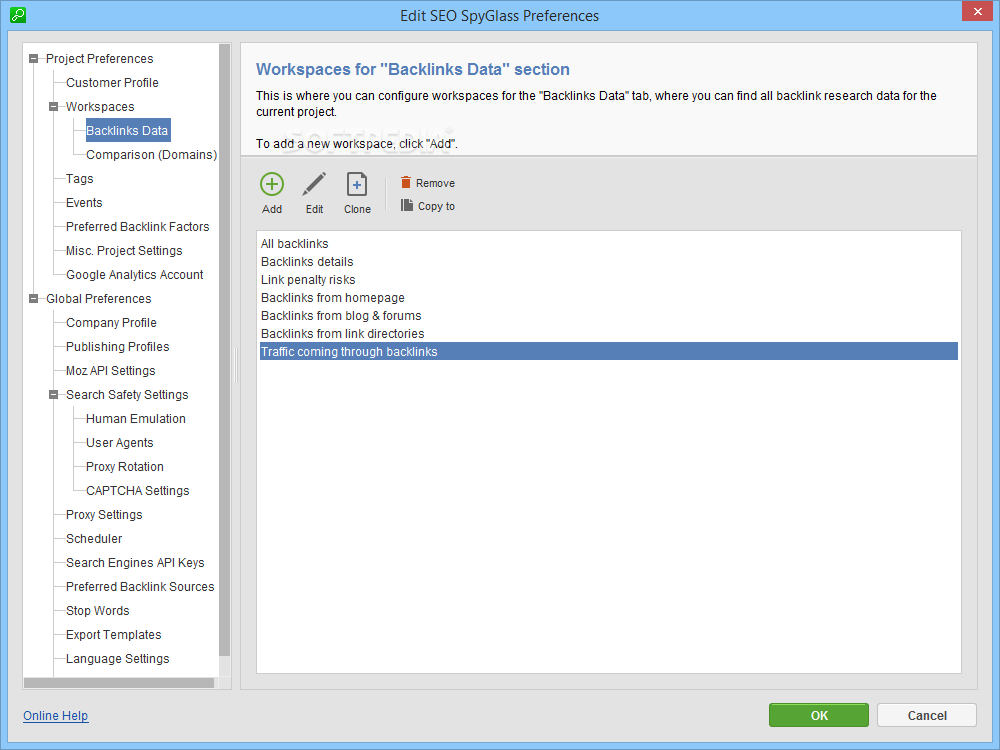Open Proxy Settings
Screen dimensions: 1000x750
pyautogui.click(x=104, y=515)
